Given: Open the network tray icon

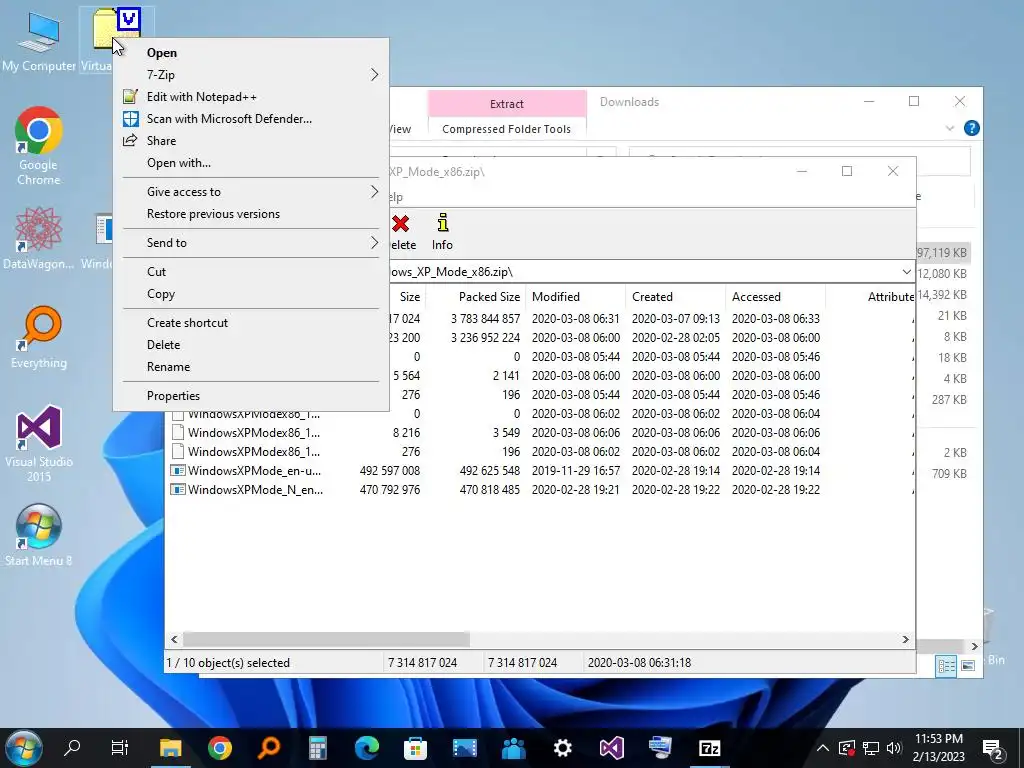Looking at the screenshot, I should (x=871, y=748).
